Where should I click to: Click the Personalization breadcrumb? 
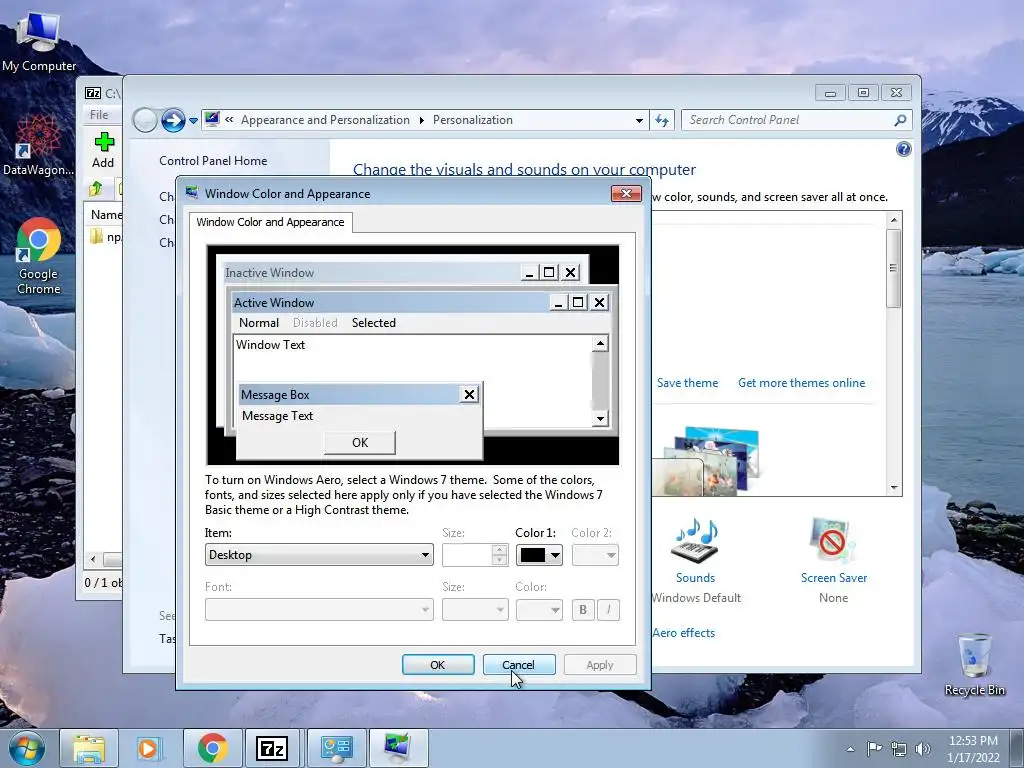click(473, 120)
